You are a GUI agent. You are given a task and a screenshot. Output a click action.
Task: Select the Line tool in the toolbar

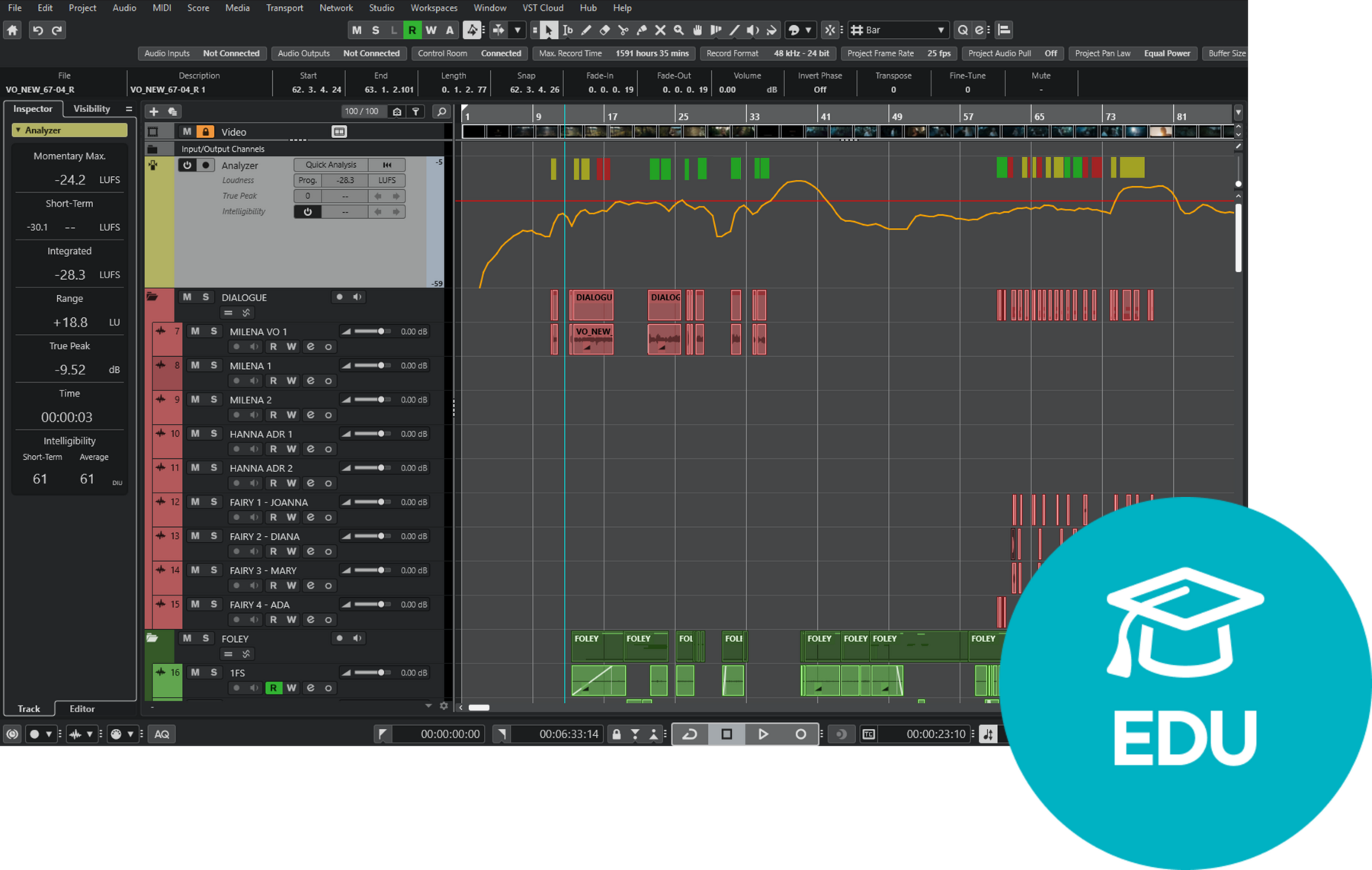pyautogui.click(x=734, y=30)
